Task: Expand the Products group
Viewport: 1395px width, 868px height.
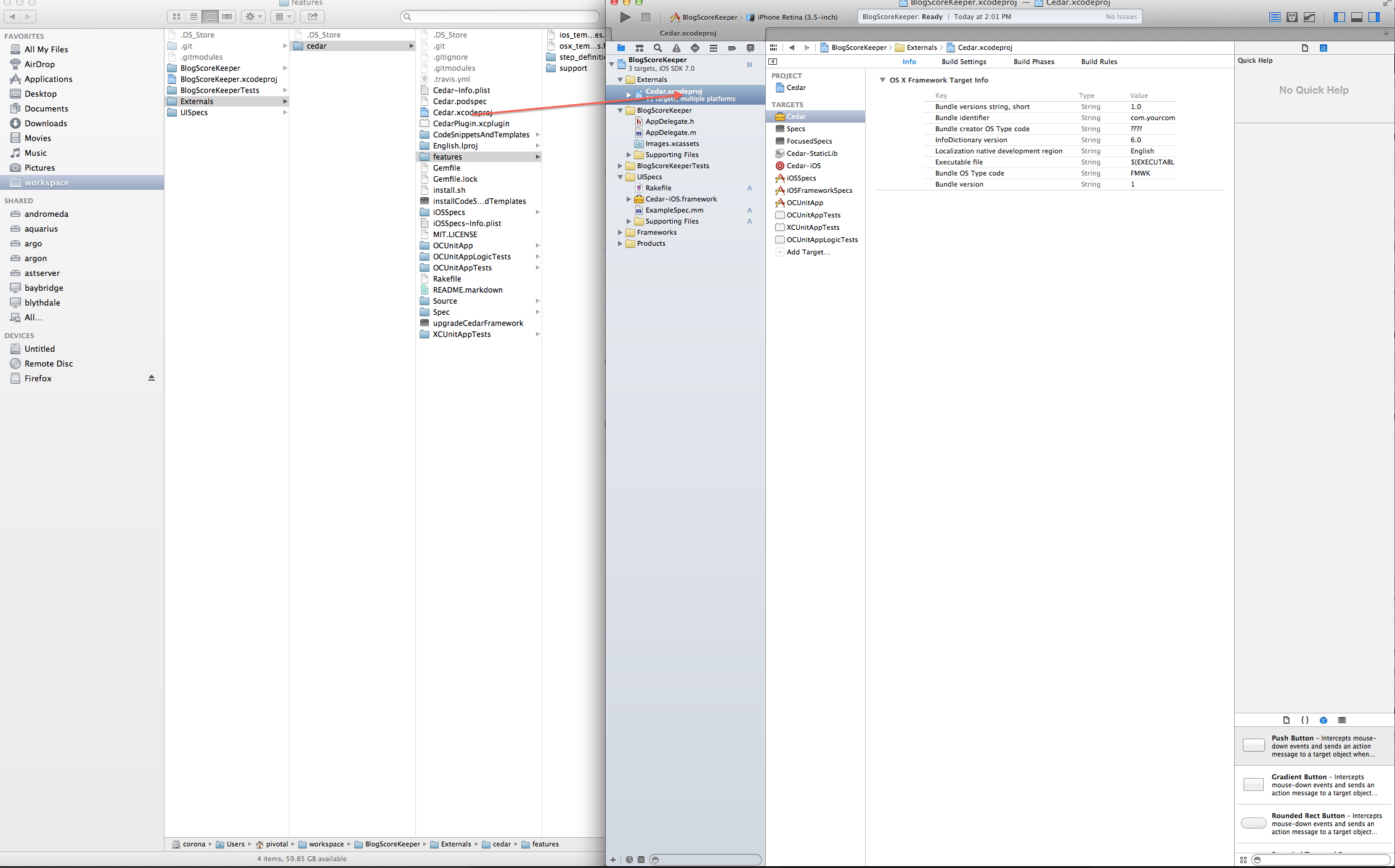Action: click(620, 243)
